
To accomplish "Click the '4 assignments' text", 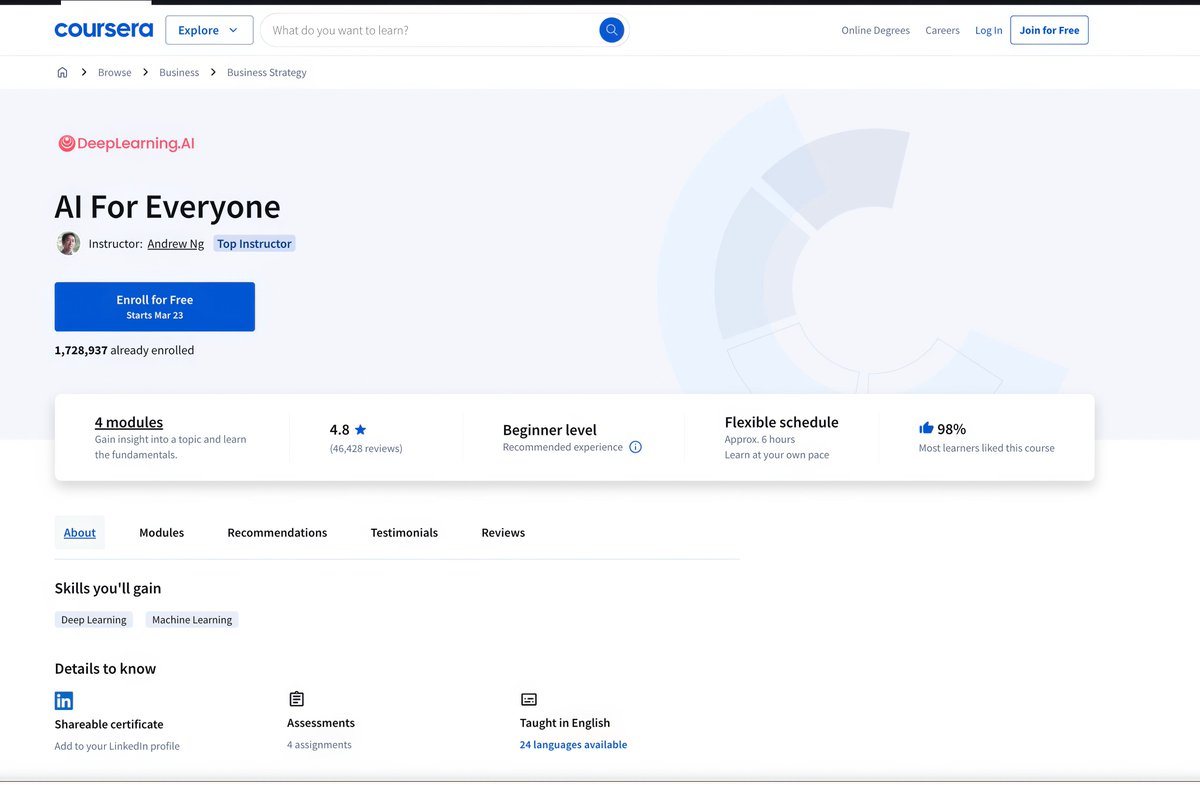I will (x=319, y=744).
